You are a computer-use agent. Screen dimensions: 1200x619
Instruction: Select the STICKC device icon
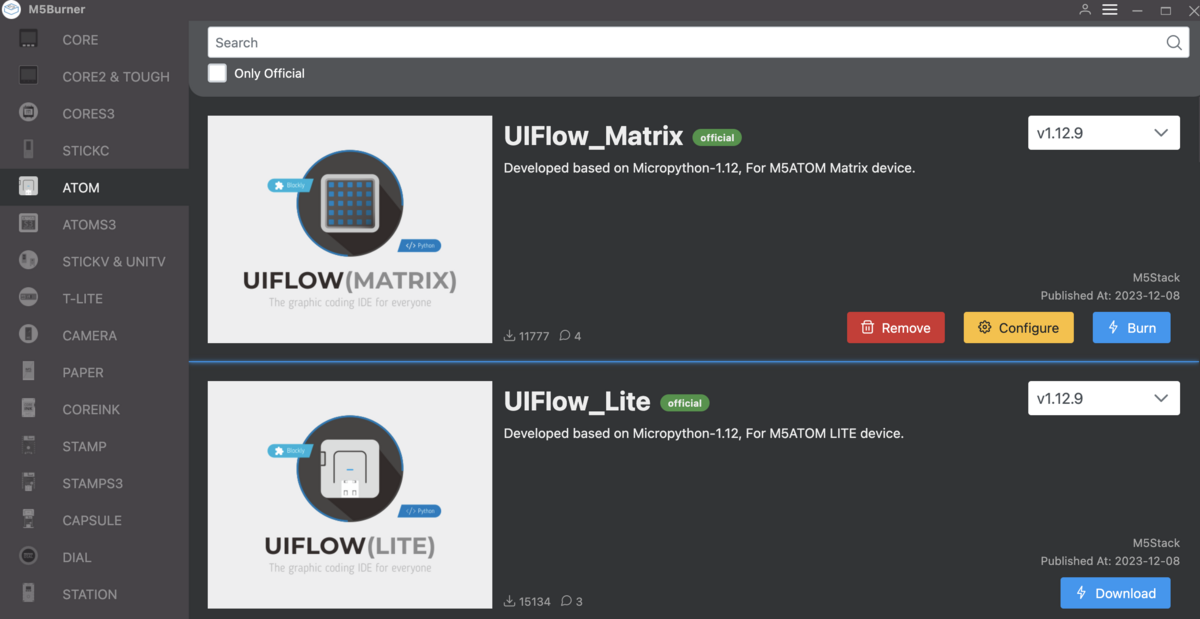coord(29,150)
